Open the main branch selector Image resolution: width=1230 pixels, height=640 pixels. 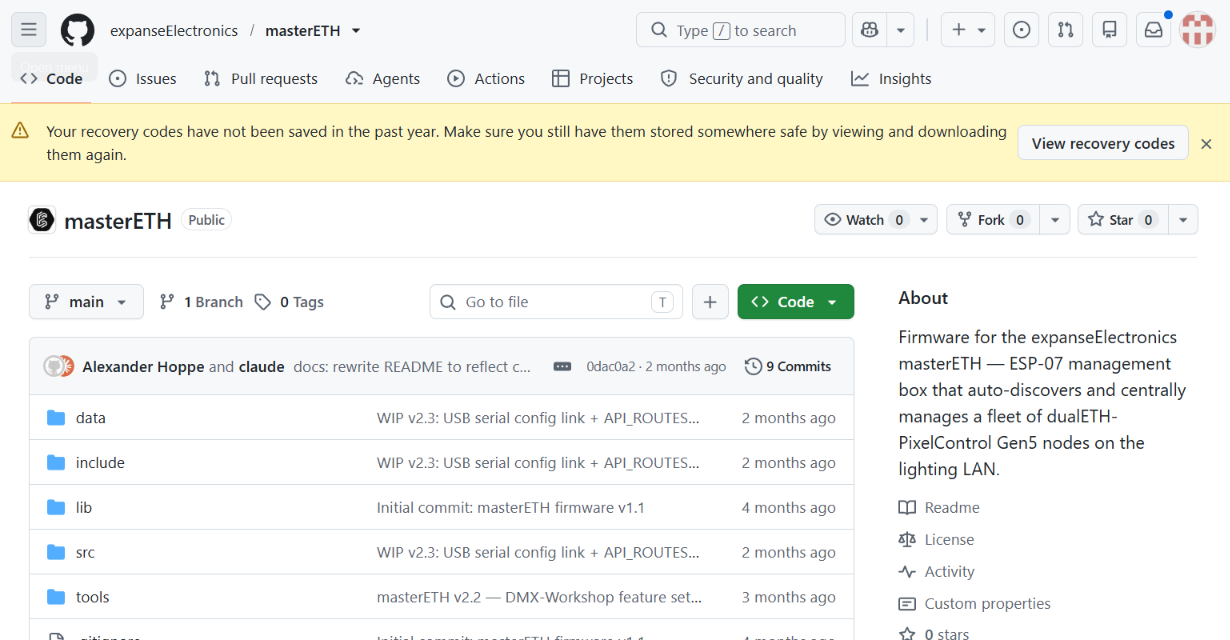coord(86,302)
